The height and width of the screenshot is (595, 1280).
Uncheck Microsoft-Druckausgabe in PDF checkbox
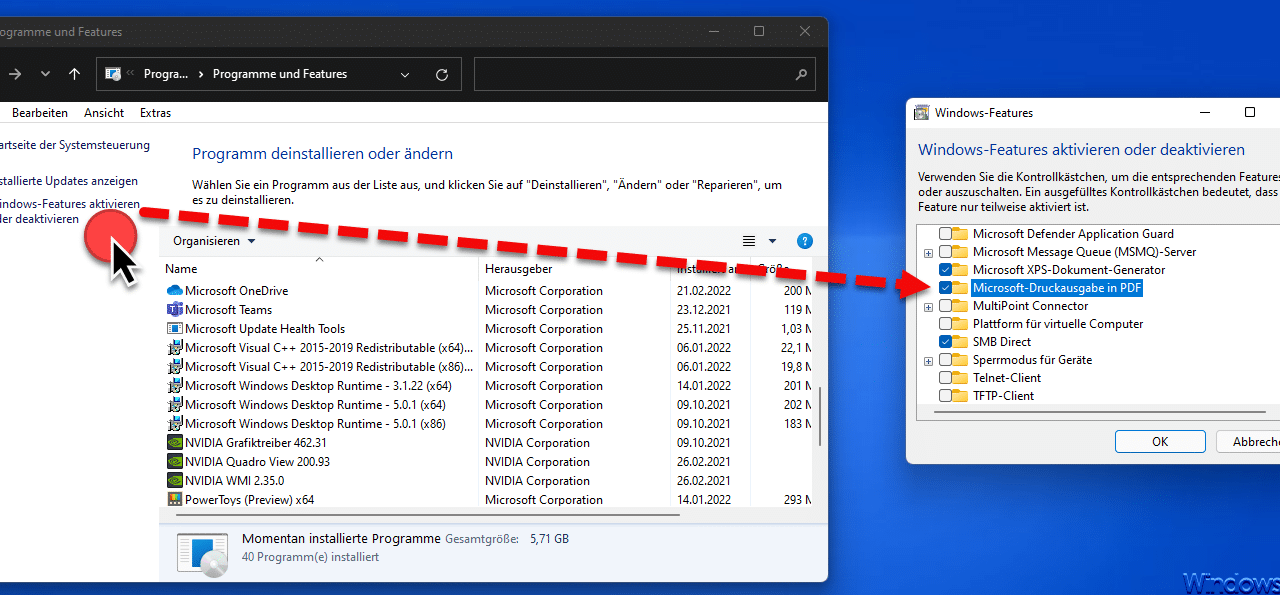click(945, 288)
